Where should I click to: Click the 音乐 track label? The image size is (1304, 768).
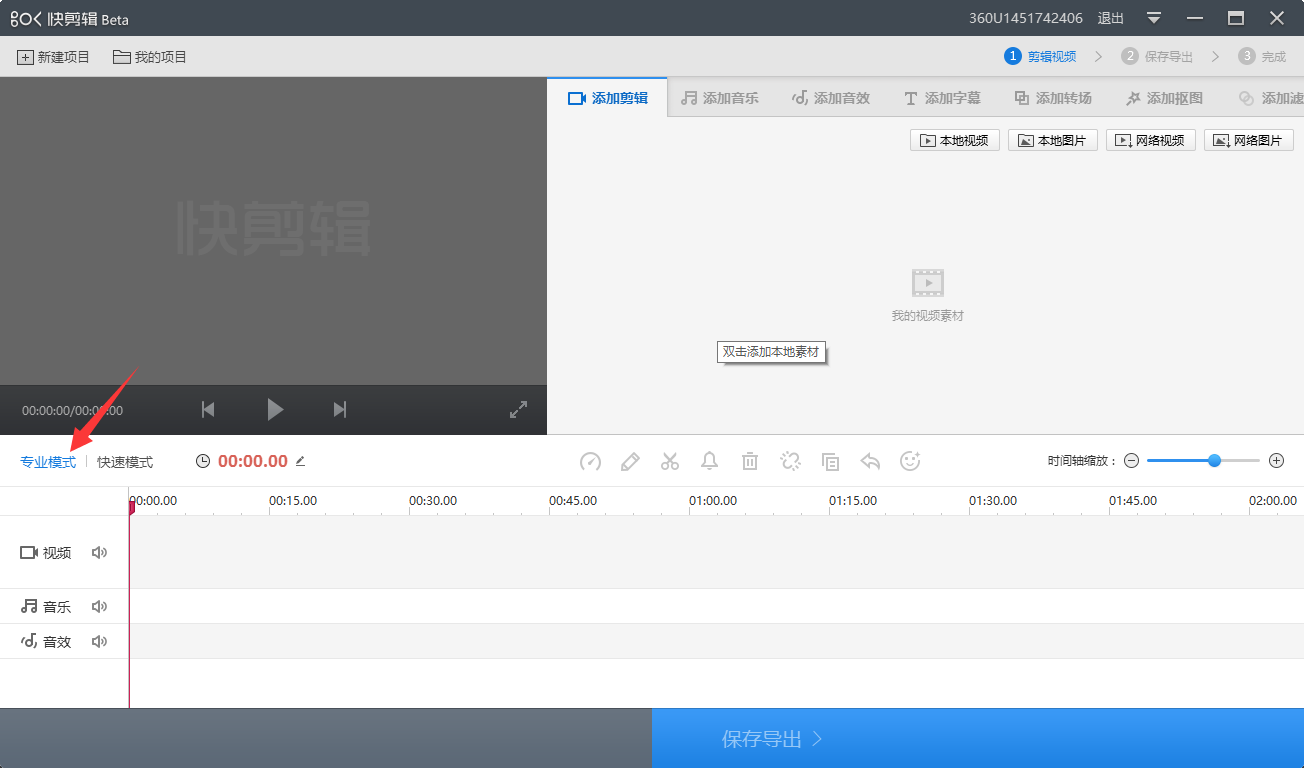pyautogui.click(x=46, y=606)
